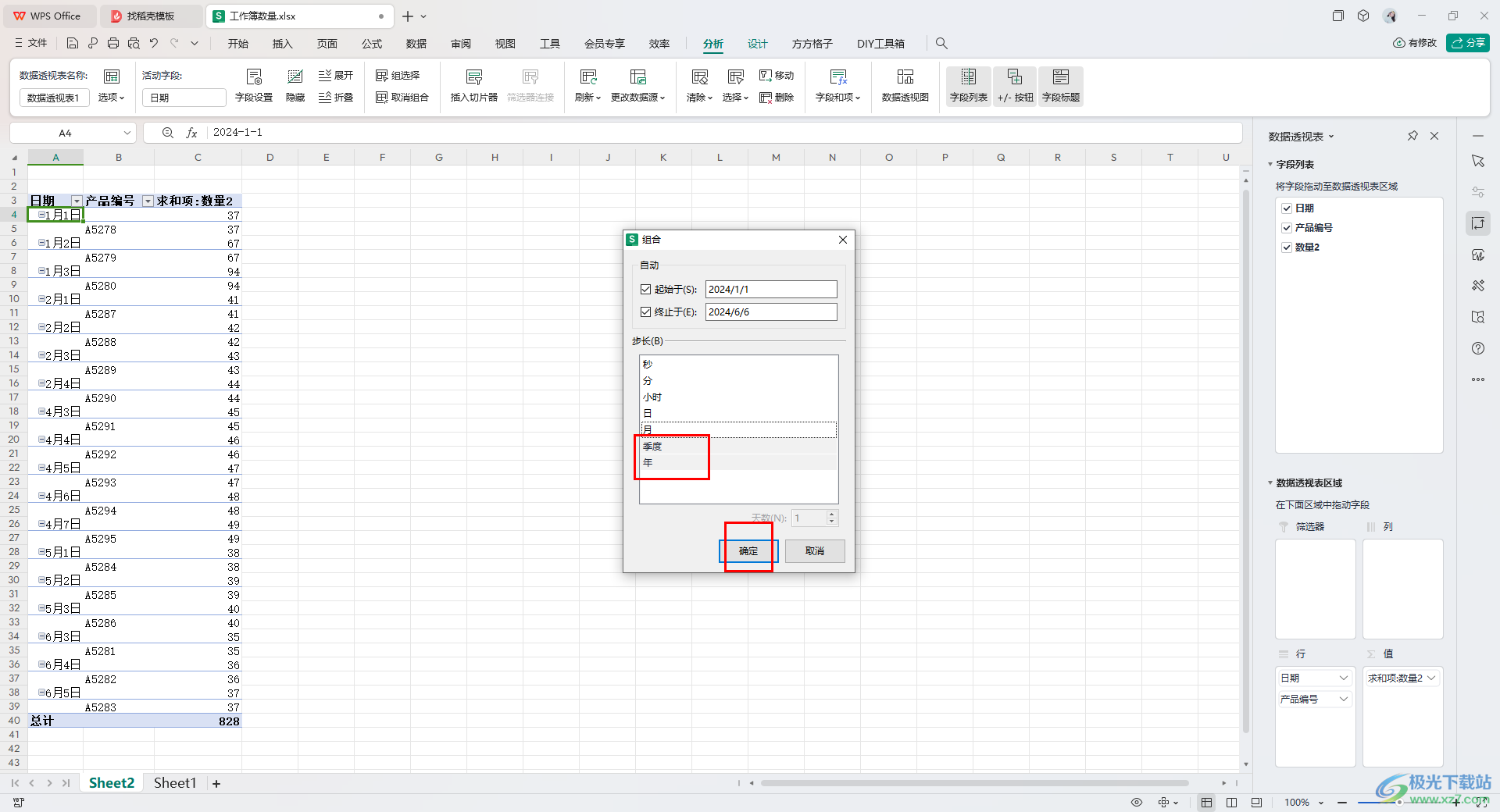This screenshot has height=812, width=1500.
Task: Select 季度 (Quarter) in step list
Action: (737, 447)
